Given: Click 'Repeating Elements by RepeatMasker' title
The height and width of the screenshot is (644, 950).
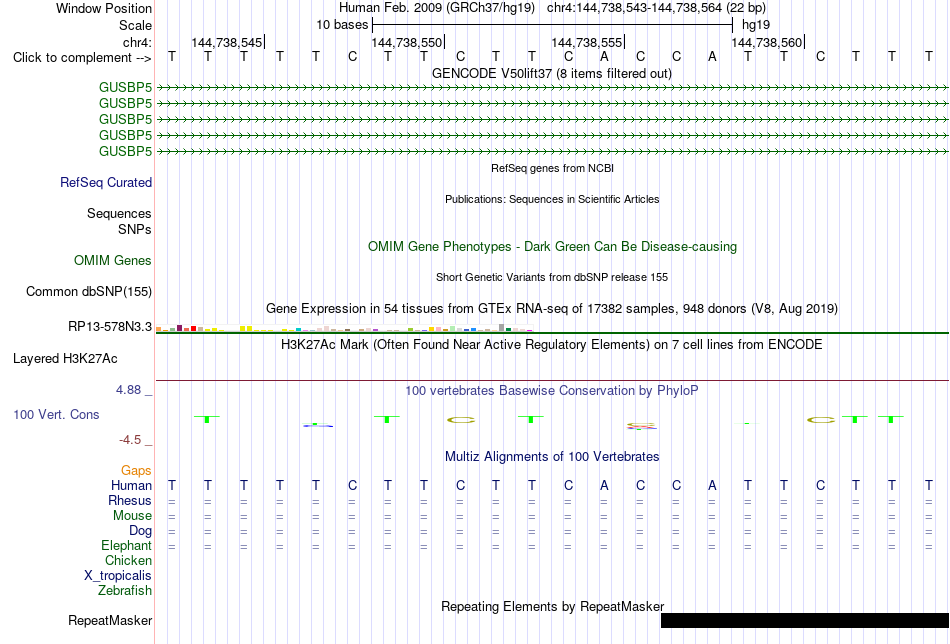Looking at the screenshot, I should click(x=553, y=606).
